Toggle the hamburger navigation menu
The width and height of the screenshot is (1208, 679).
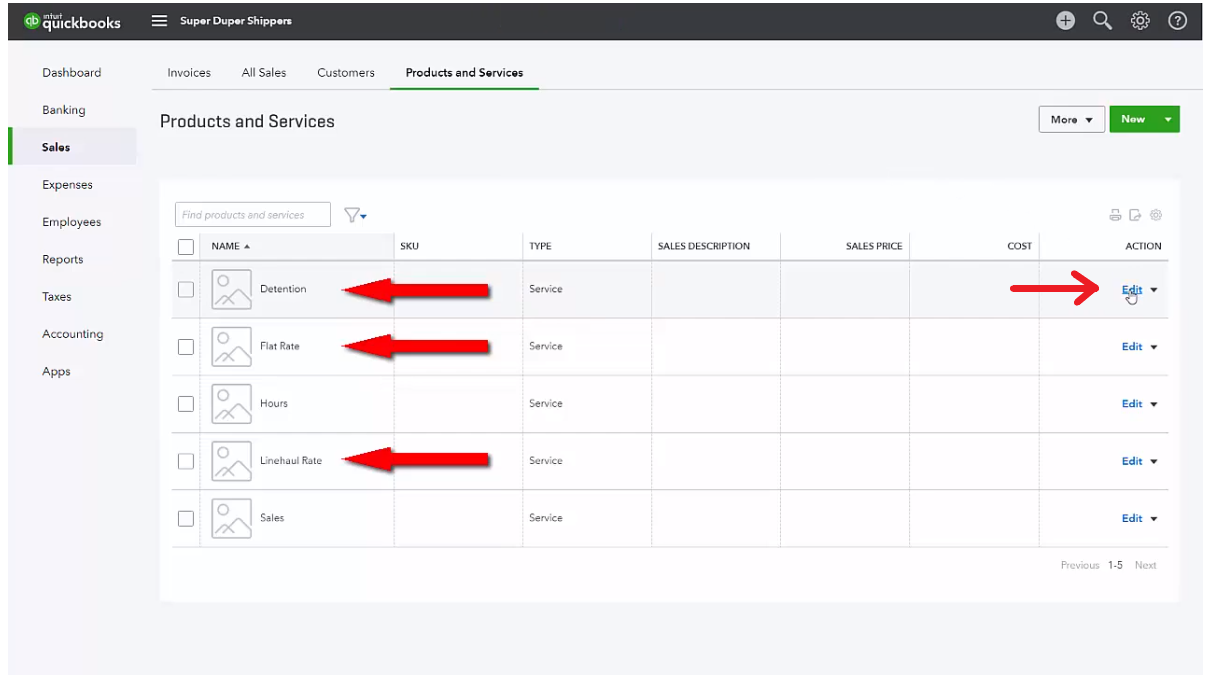click(x=159, y=21)
